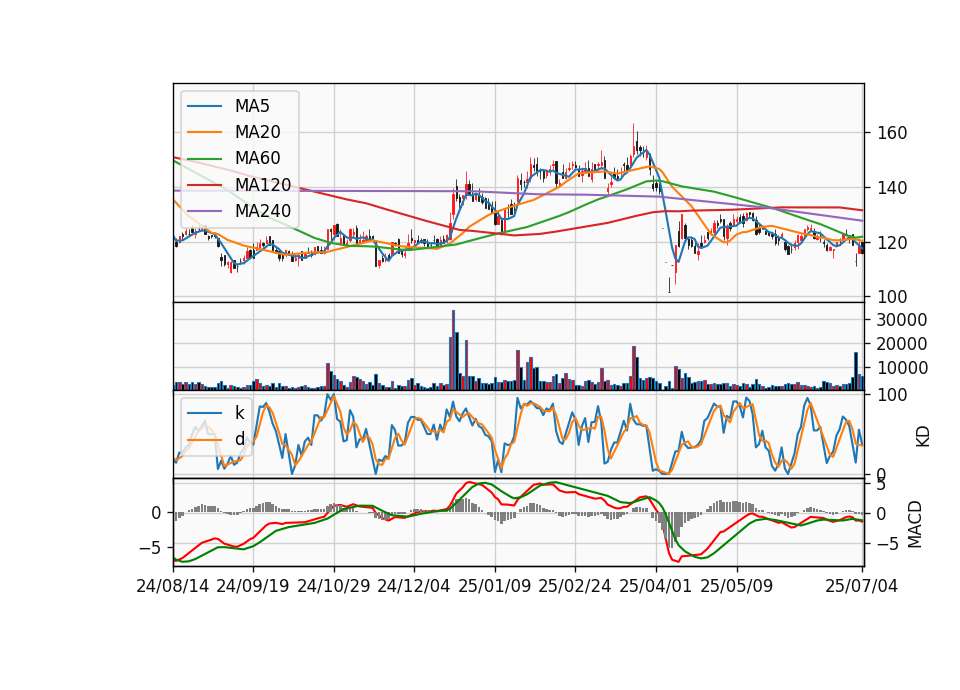Click the MA240 legend label
Image resolution: width=960 pixels, height=690 pixels.
[263, 211]
